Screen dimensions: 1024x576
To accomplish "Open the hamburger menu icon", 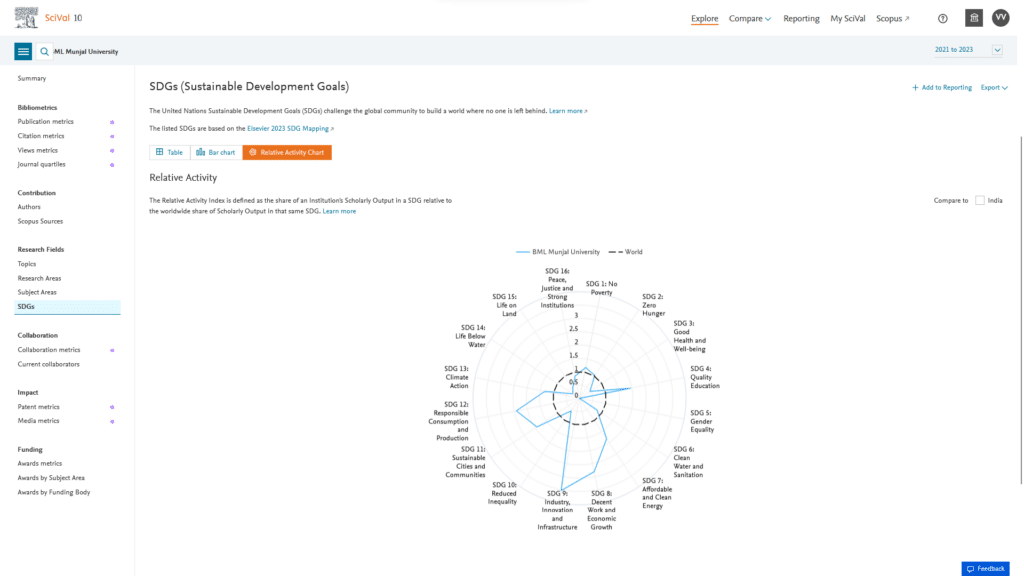I will (x=23, y=51).
